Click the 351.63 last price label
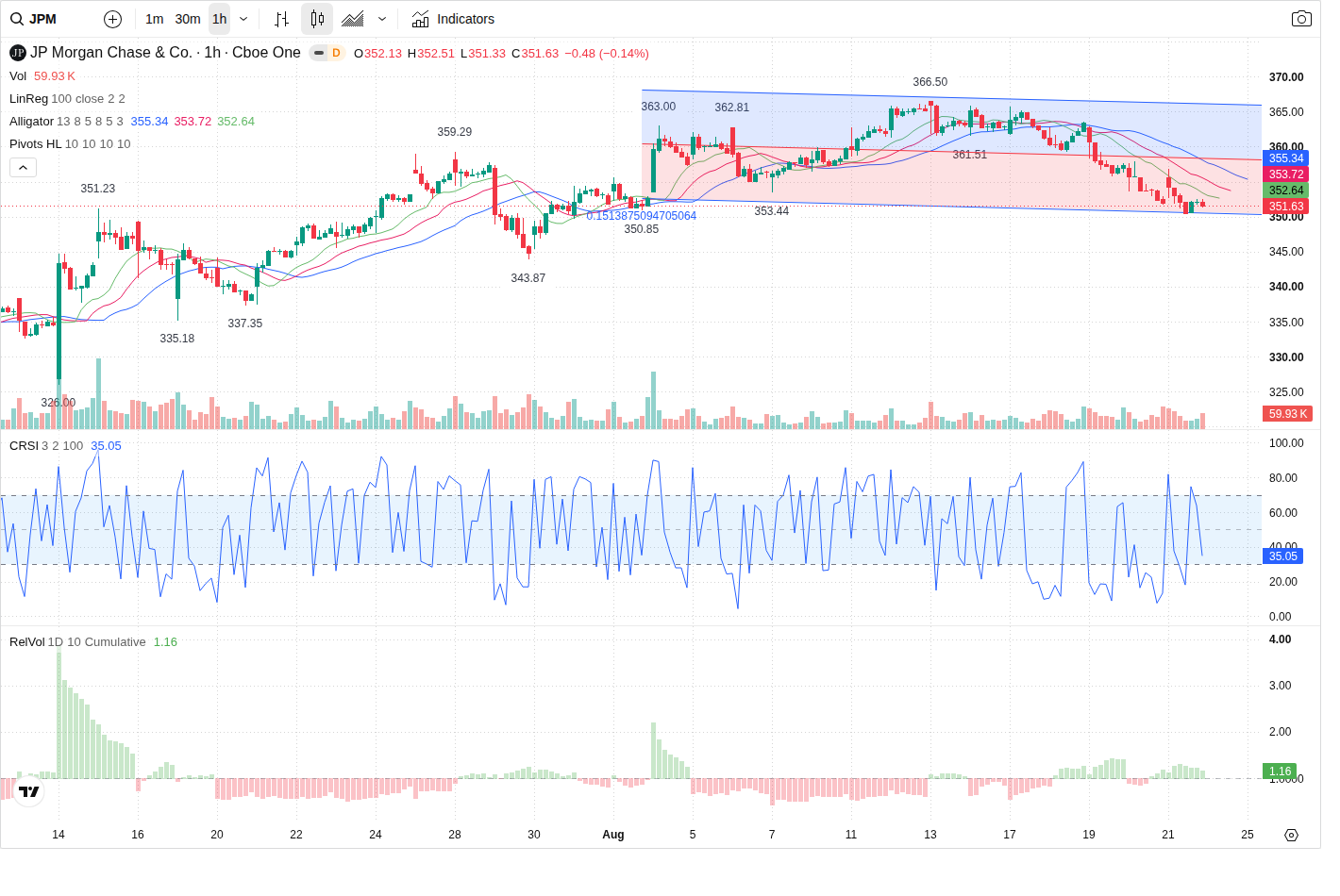 click(1285, 207)
